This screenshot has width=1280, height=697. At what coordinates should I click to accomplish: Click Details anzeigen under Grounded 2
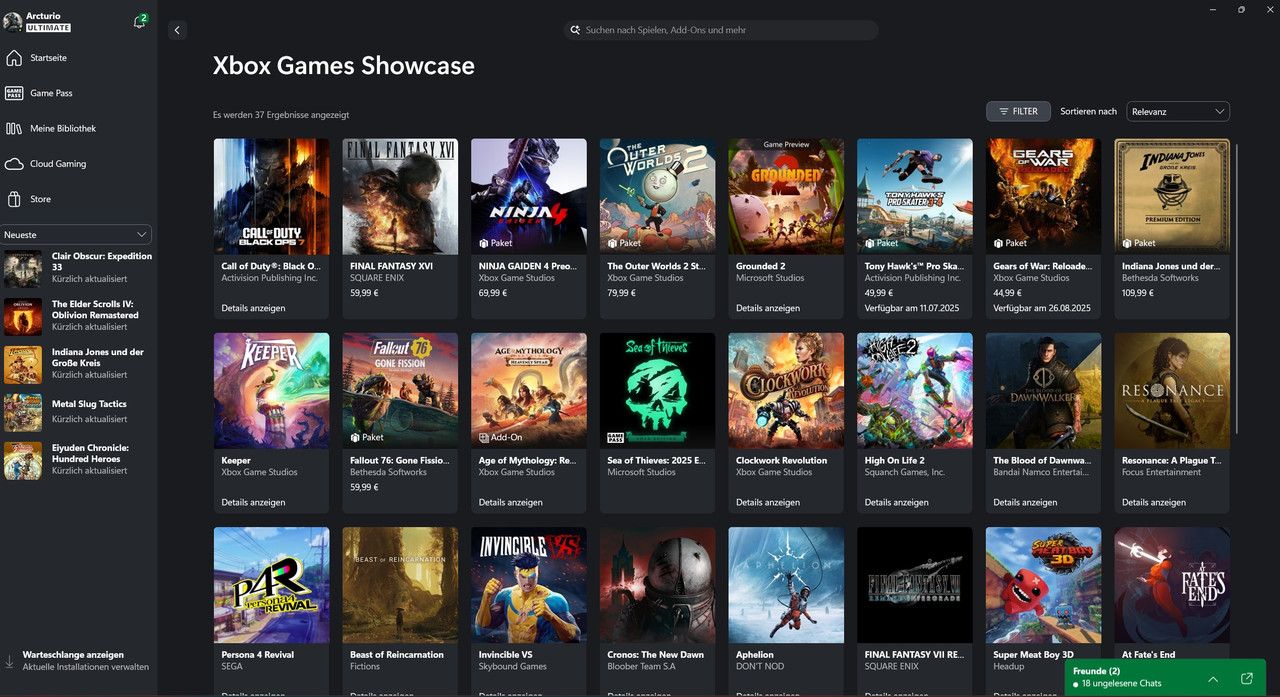(768, 308)
